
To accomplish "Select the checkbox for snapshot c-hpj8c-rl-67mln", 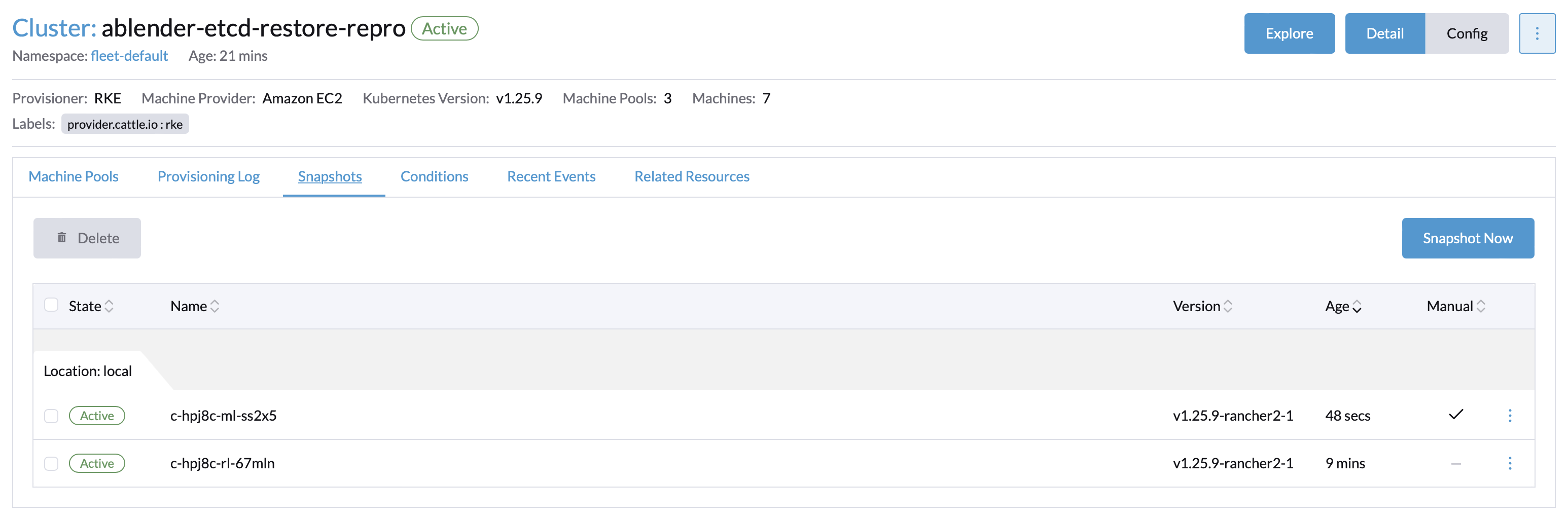I will point(51,463).
